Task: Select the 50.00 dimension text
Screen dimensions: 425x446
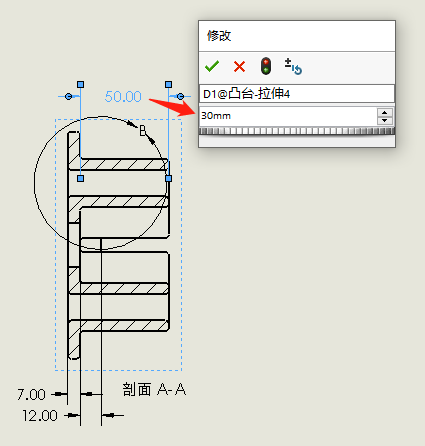Action: [x=123, y=97]
